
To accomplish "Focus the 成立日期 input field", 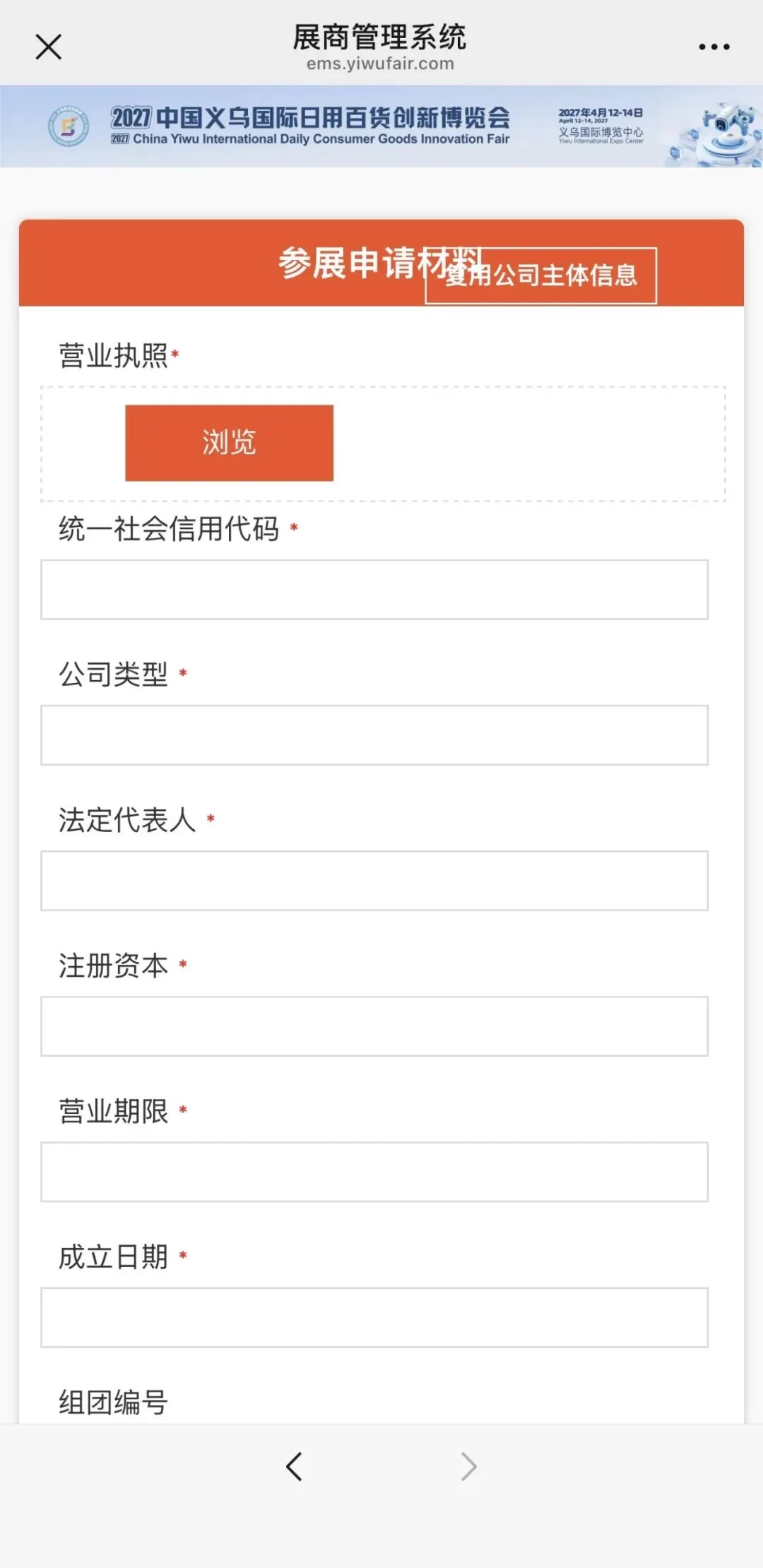I will 374,1317.
